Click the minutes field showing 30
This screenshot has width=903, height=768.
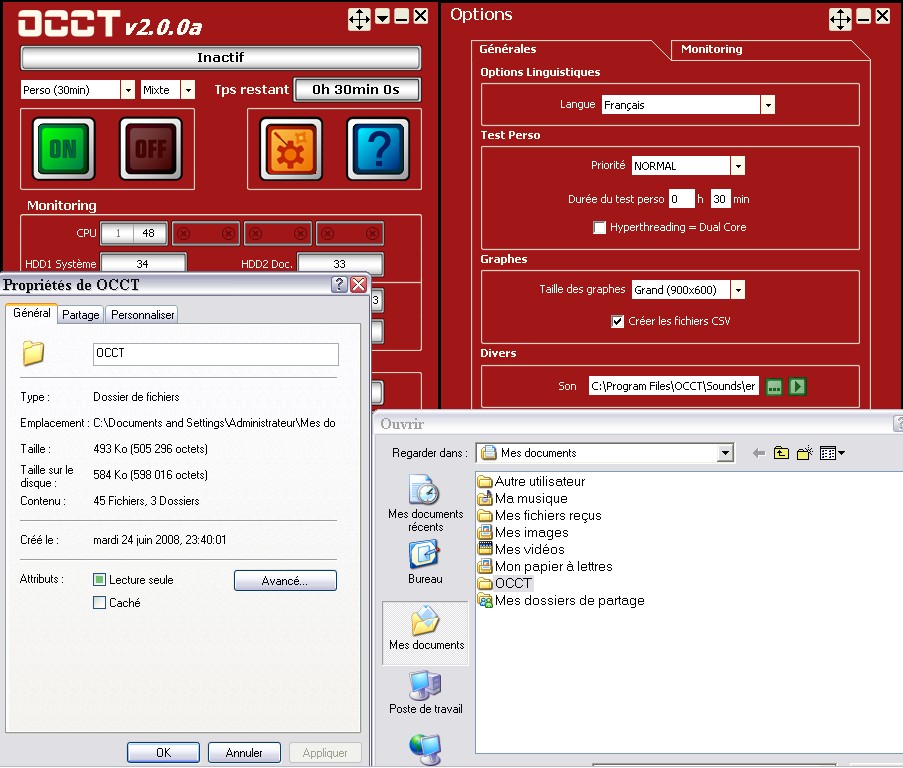pyautogui.click(x=720, y=199)
